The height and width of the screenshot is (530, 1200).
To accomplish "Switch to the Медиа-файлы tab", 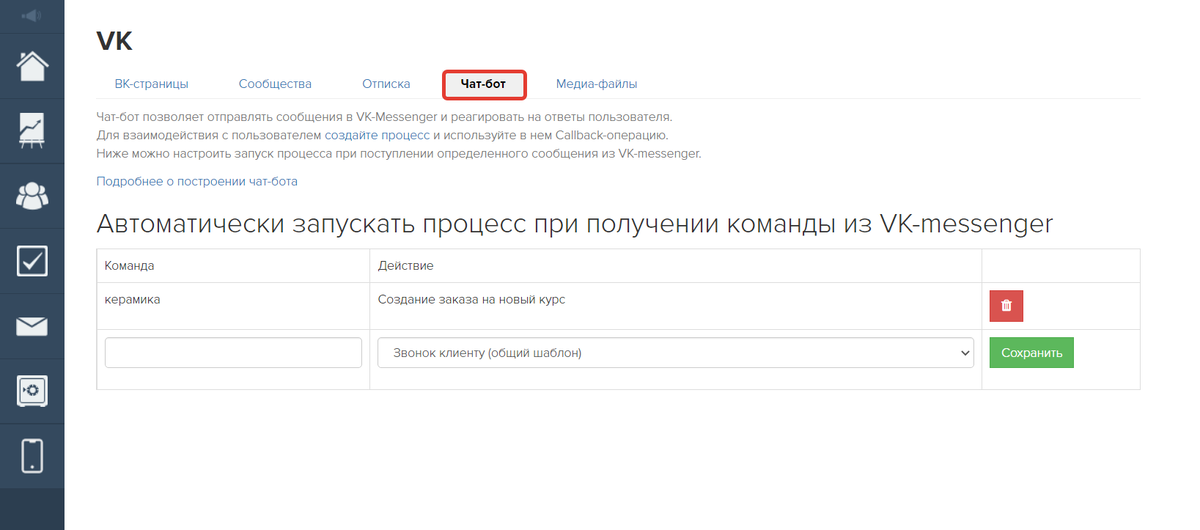I will click(597, 84).
